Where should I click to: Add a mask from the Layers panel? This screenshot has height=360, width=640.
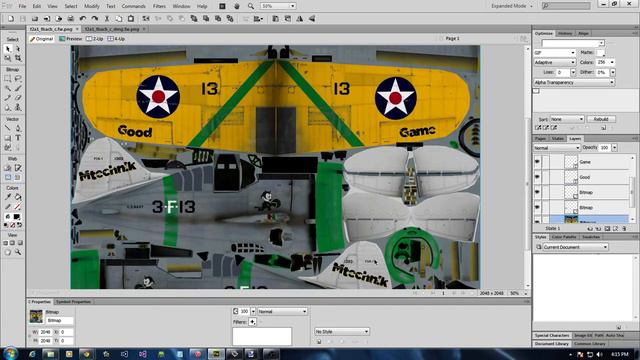(x=607, y=229)
